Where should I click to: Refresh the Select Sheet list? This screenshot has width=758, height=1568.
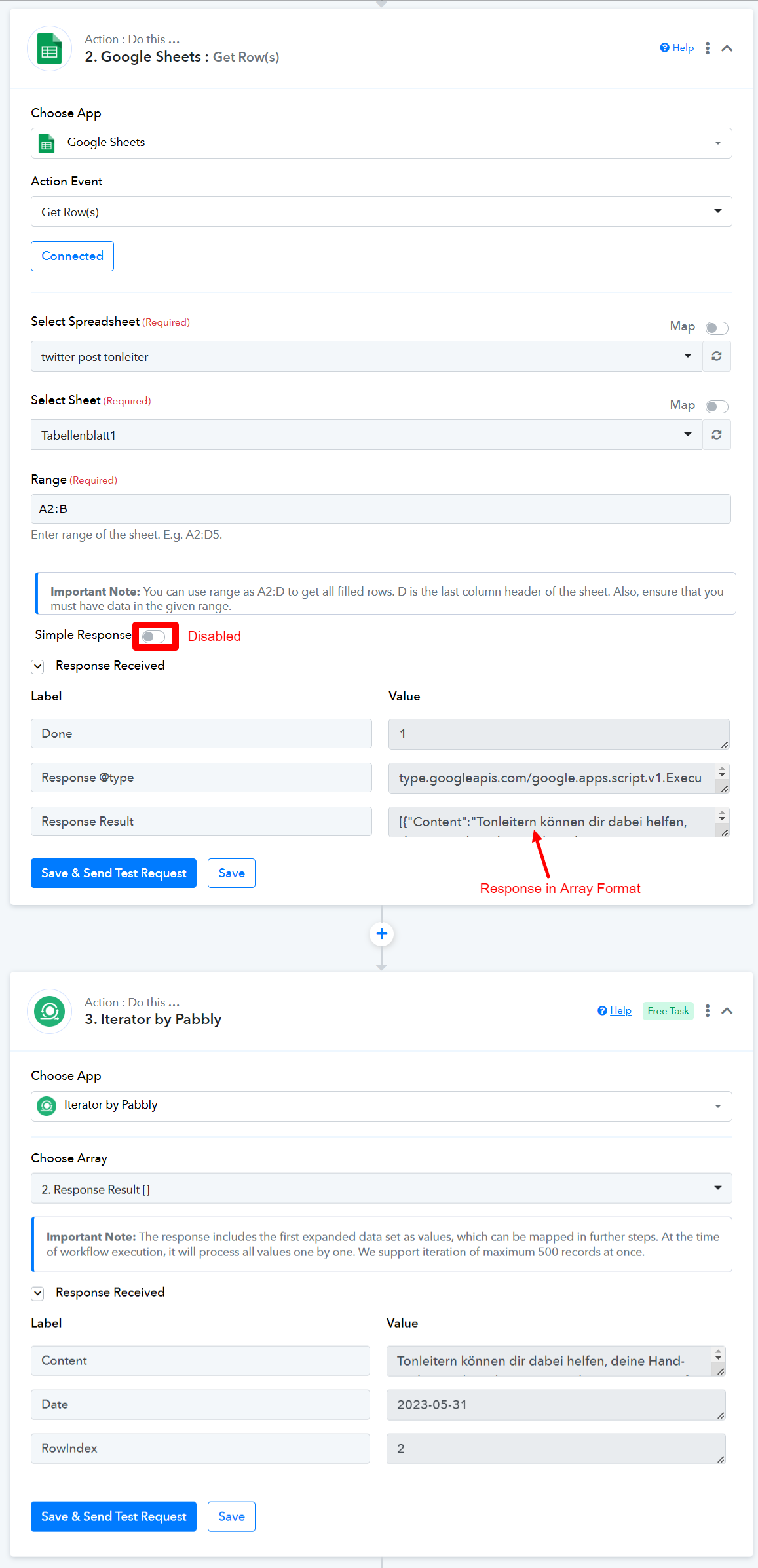click(x=717, y=435)
